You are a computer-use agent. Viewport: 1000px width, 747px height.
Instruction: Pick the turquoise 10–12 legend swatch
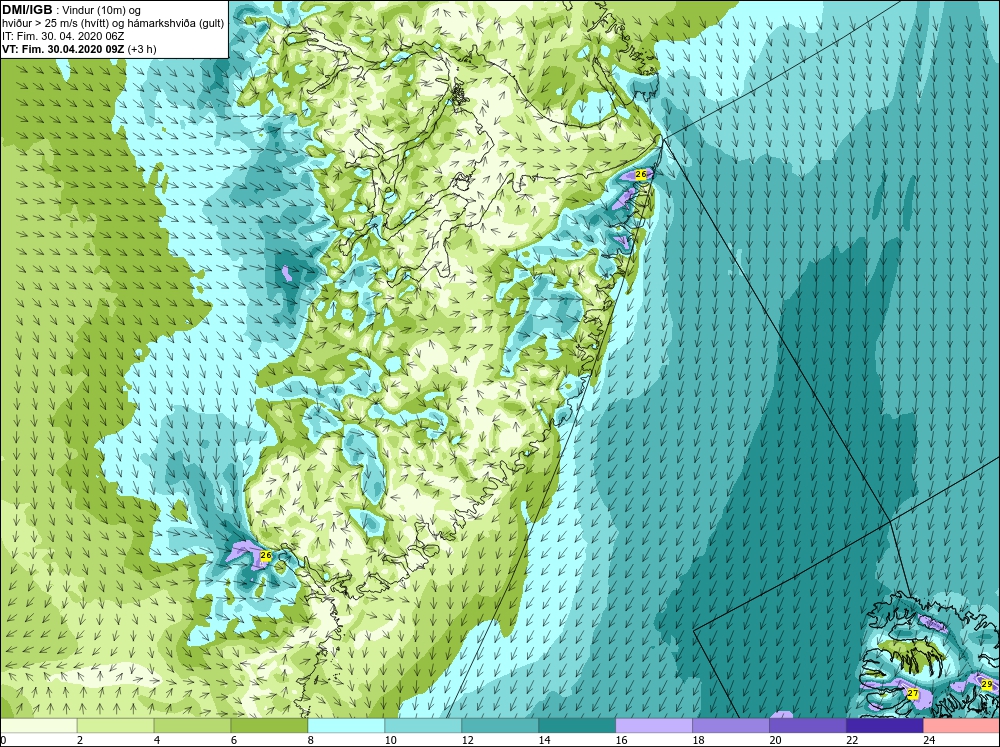click(x=423, y=726)
